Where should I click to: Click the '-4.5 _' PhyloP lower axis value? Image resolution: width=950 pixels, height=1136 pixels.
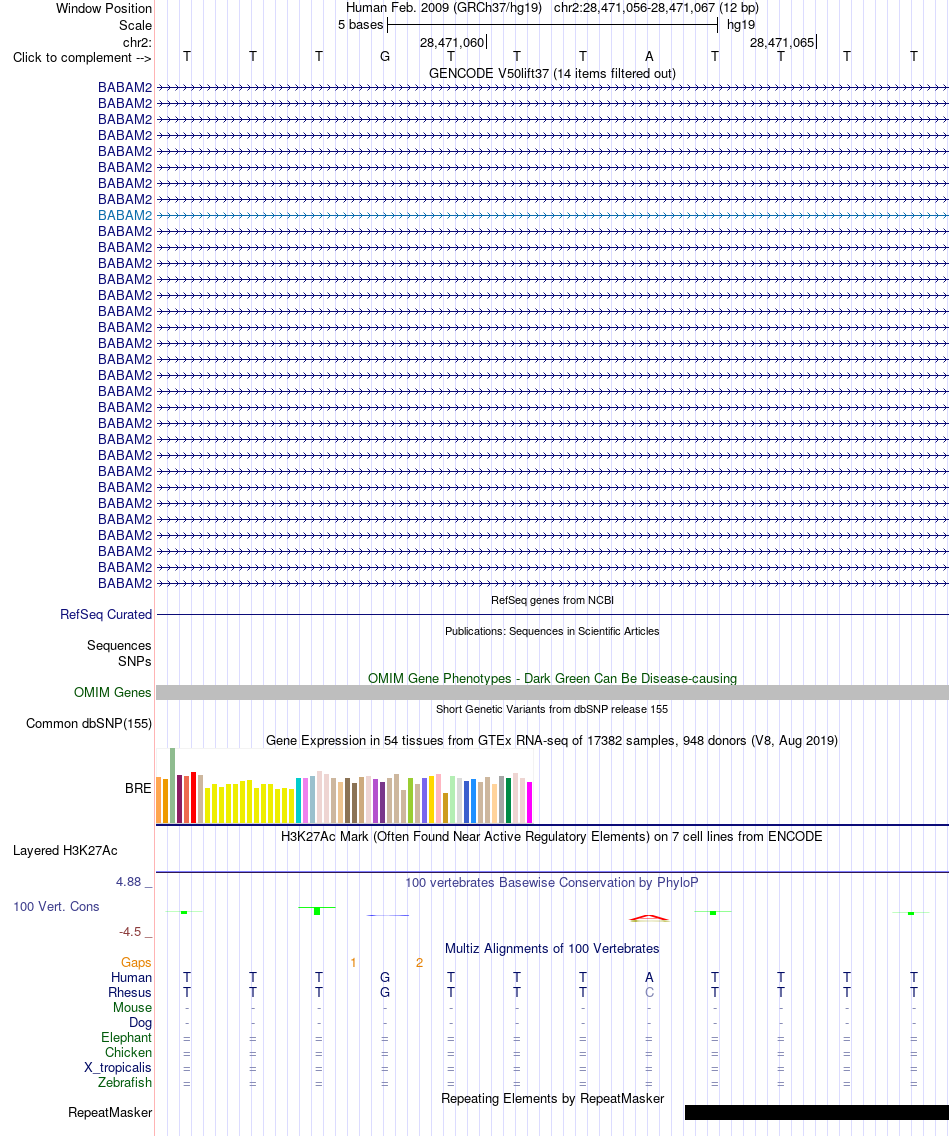point(136,932)
